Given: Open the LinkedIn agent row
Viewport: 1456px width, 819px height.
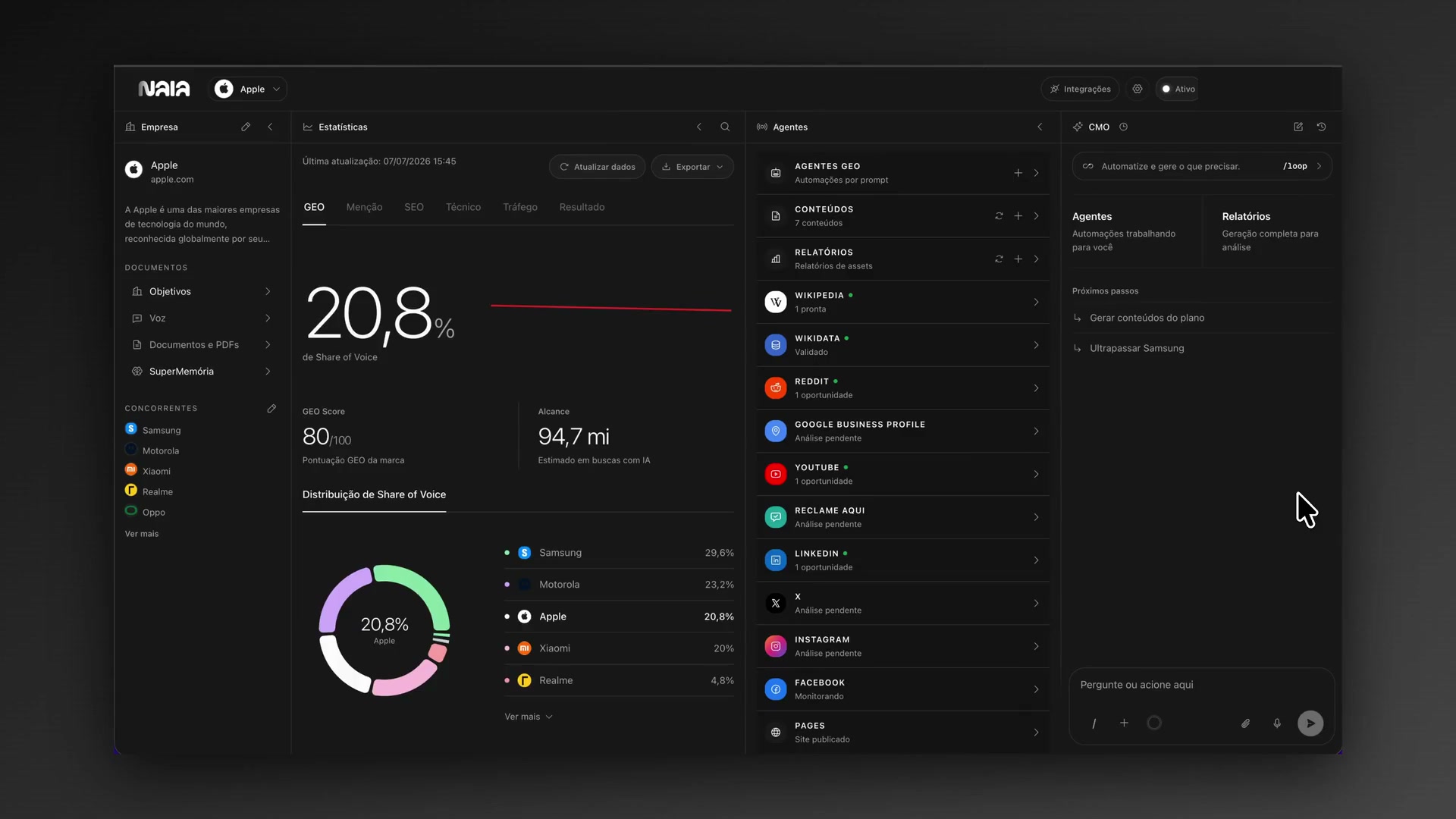Looking at the screenshot, I should 903,560.
